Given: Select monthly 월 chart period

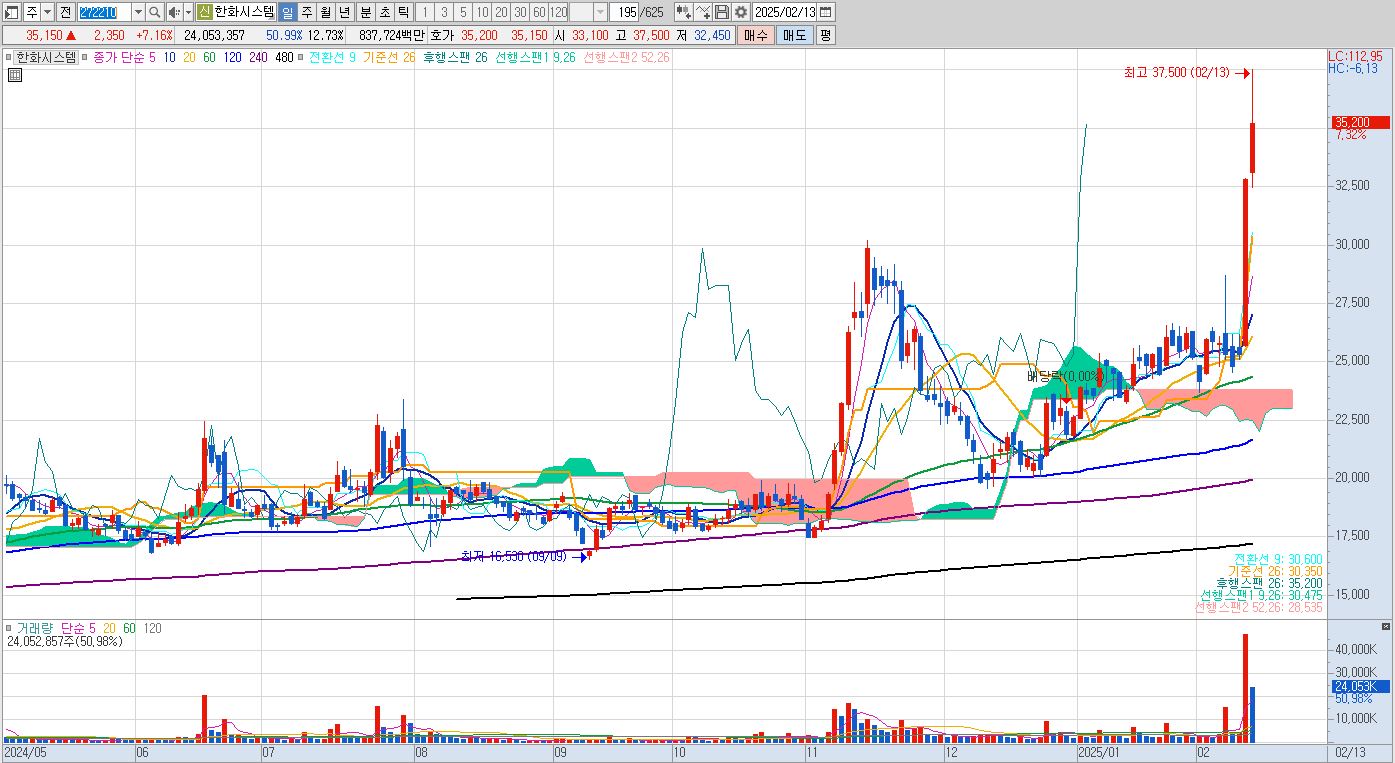Looking at the screenshot, I should (x=325, y=12).
